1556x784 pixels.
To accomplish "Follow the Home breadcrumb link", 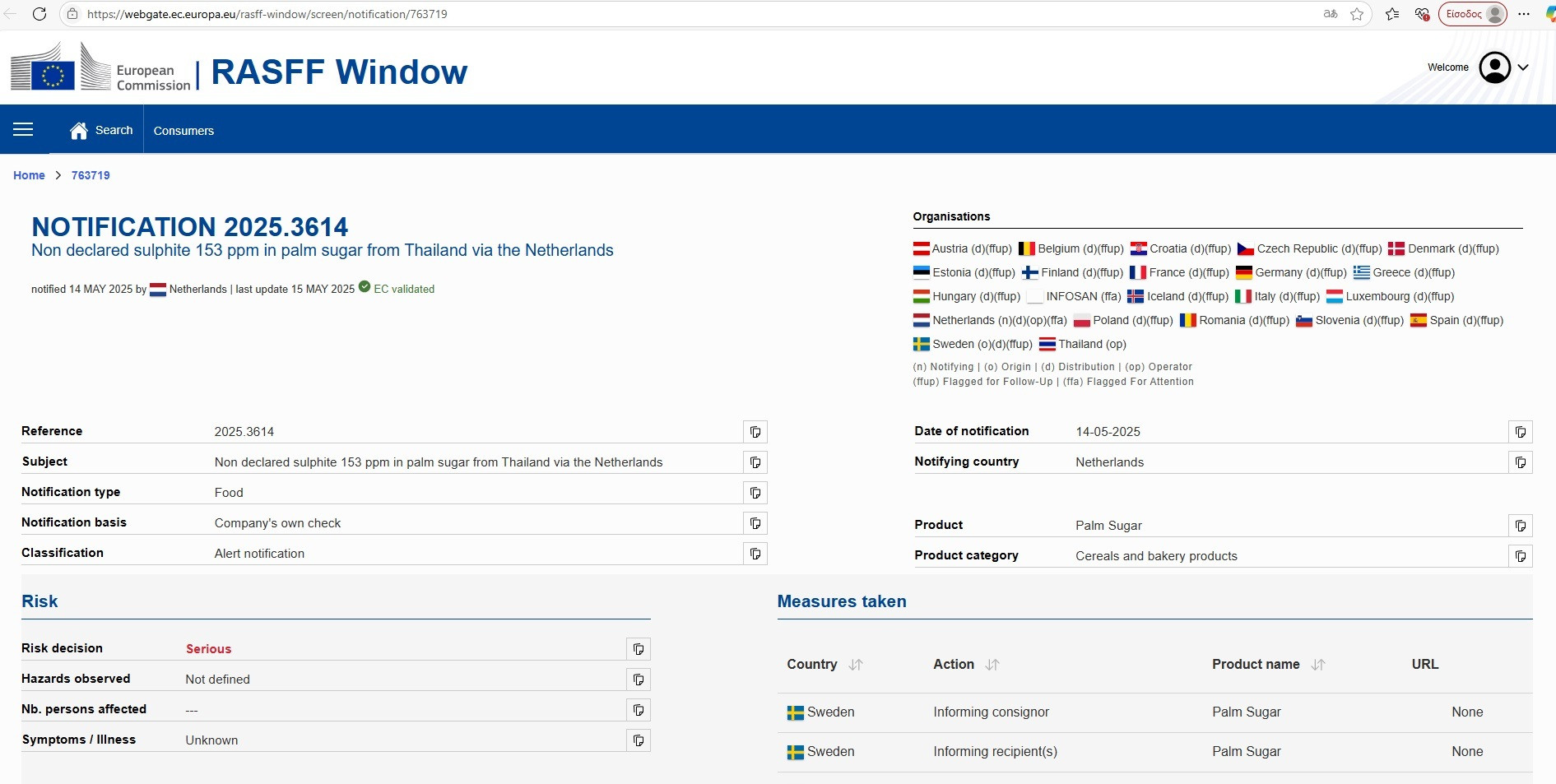I will [x=29, y=175].
